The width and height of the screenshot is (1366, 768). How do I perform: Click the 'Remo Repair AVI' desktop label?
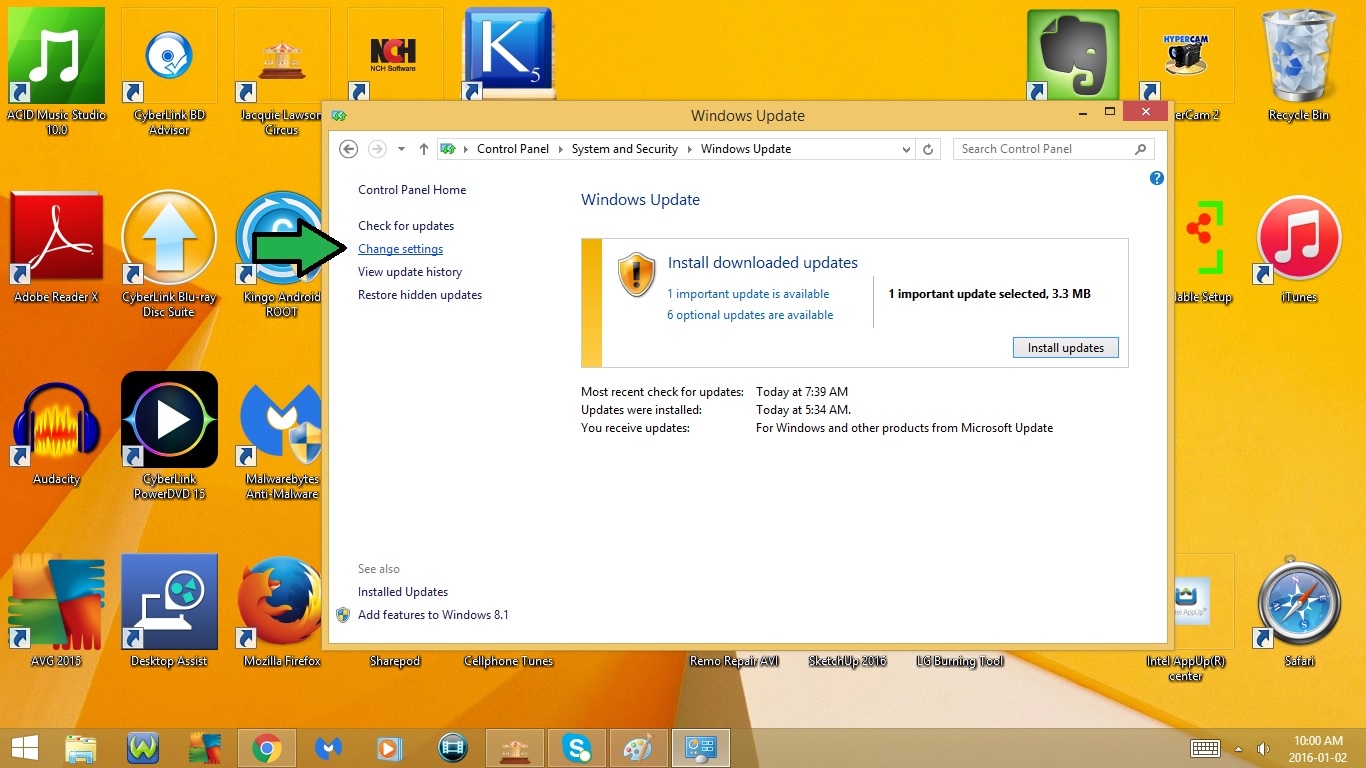tap(734, 661)
